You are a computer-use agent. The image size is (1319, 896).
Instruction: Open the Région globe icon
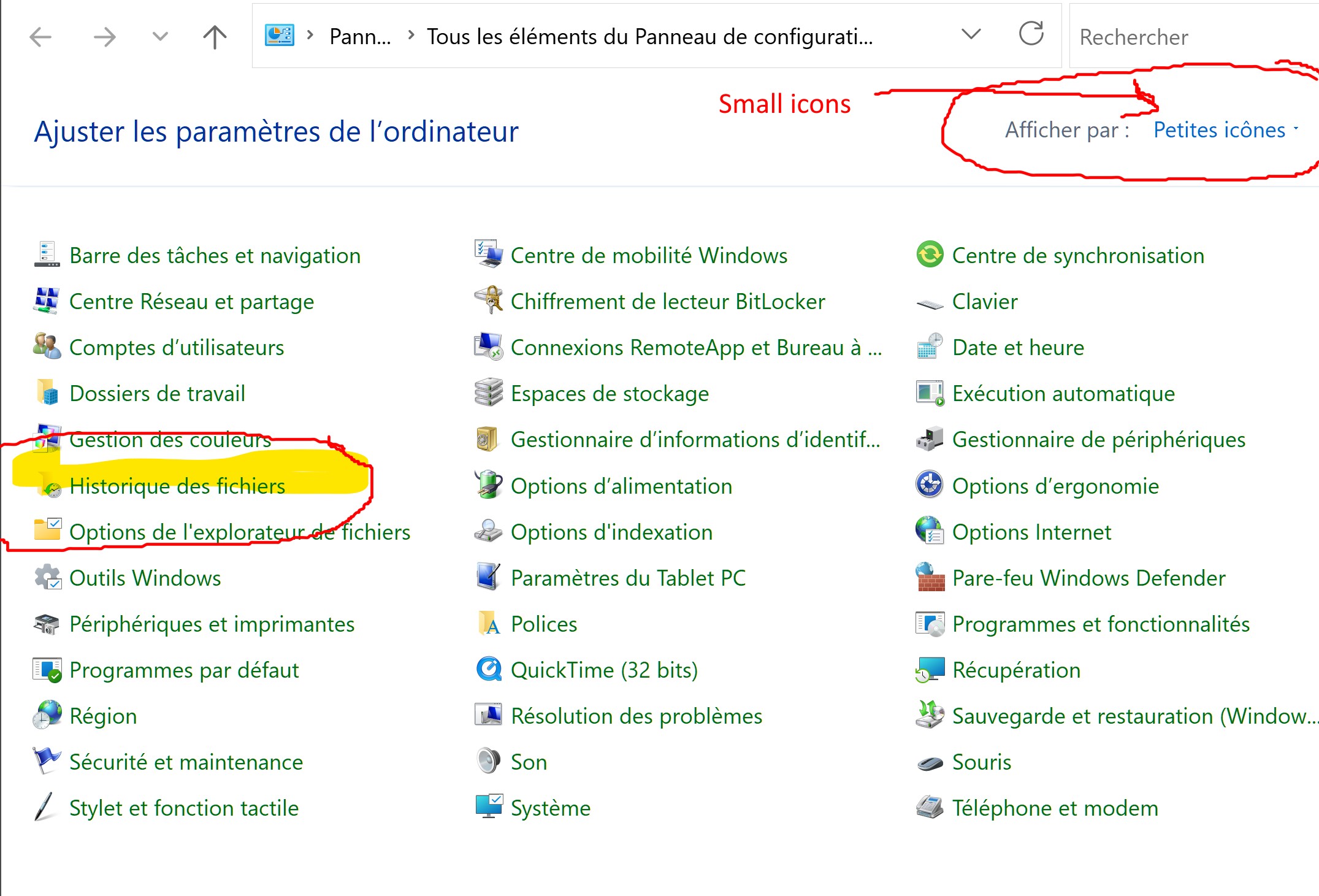click(x=47, y=715)
